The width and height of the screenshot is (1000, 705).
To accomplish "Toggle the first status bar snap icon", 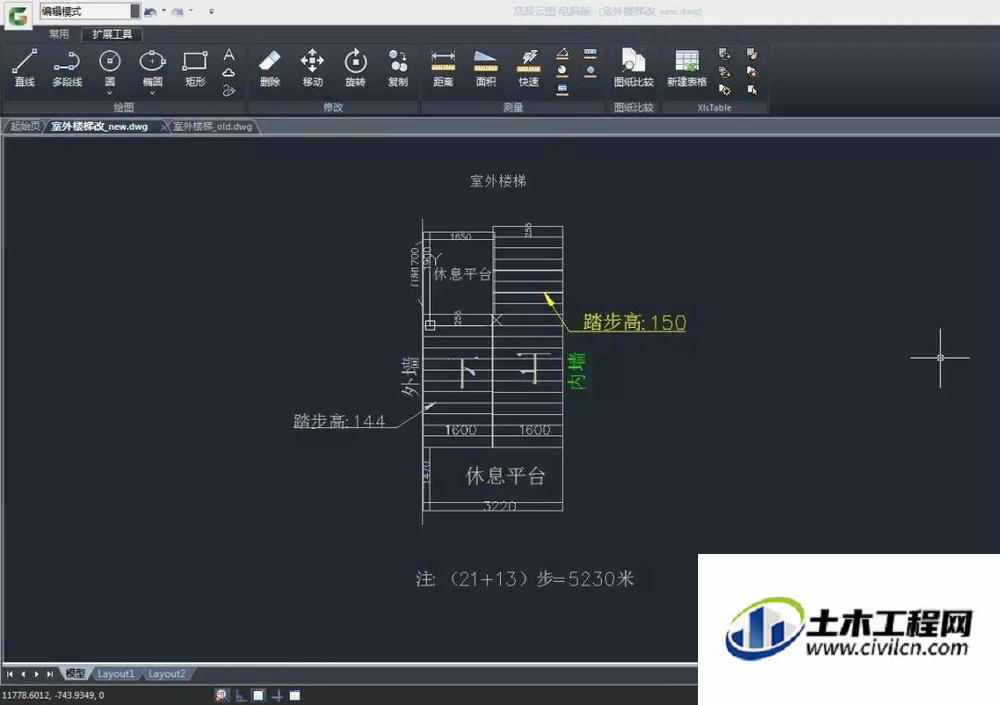I will tap(222, 695).
